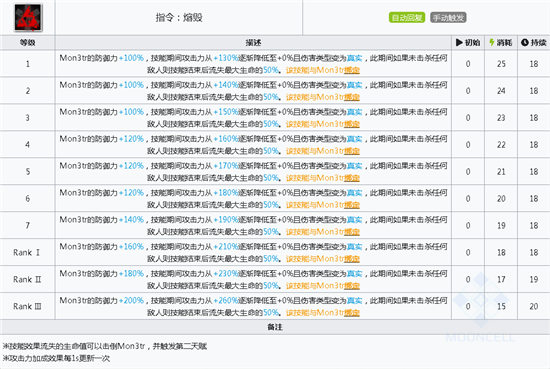Click the blue 真实 link in Rank Ⅰ row
Viewport: 550px width, 369px height.
click(354, 247)
